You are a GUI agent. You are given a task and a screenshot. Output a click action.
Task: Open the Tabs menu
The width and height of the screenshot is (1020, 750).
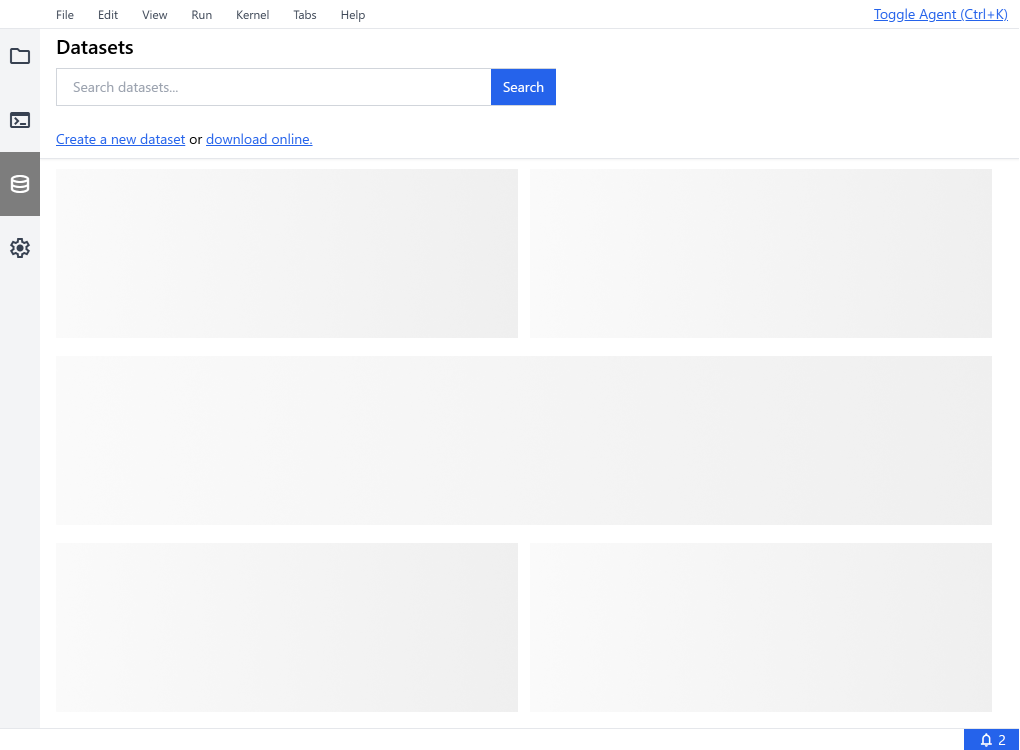pyautogui.click(x=304, y=15)
